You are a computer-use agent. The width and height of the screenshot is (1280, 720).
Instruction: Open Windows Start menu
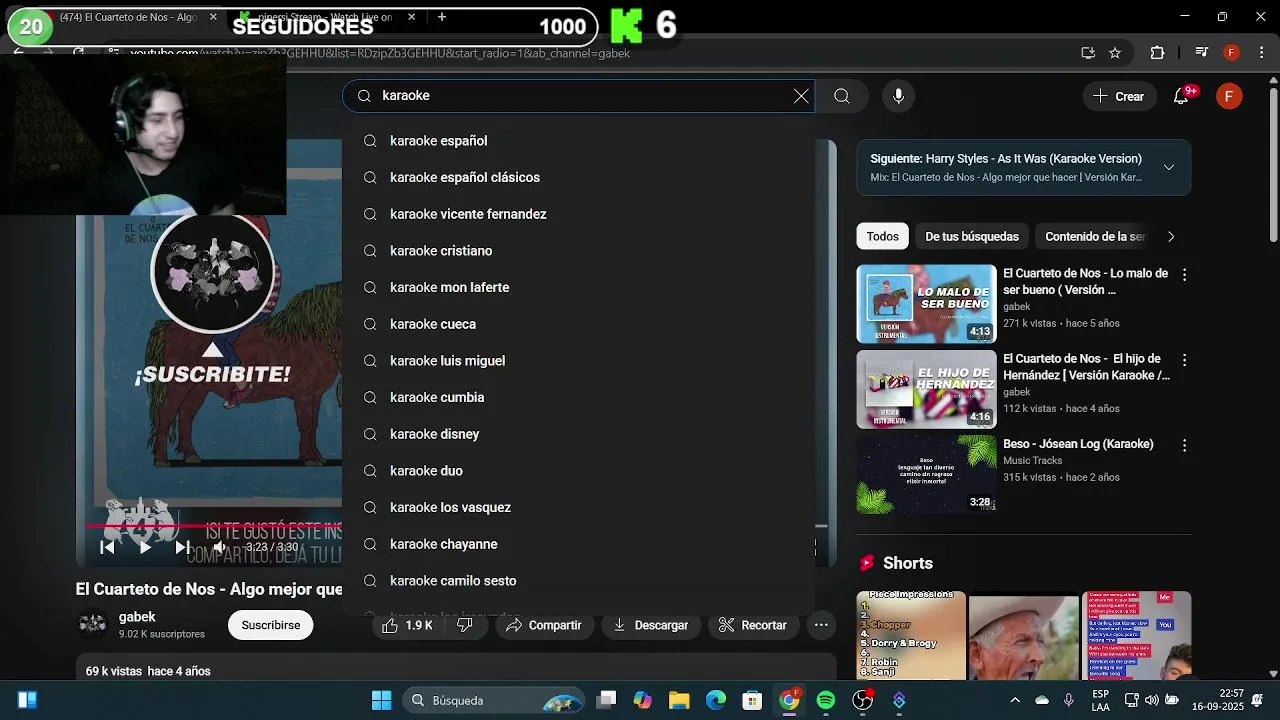coord(381,700)
